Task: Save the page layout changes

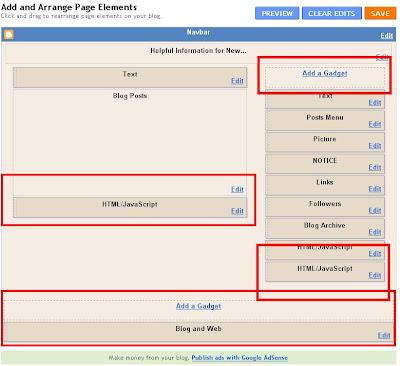Action: 380,14
